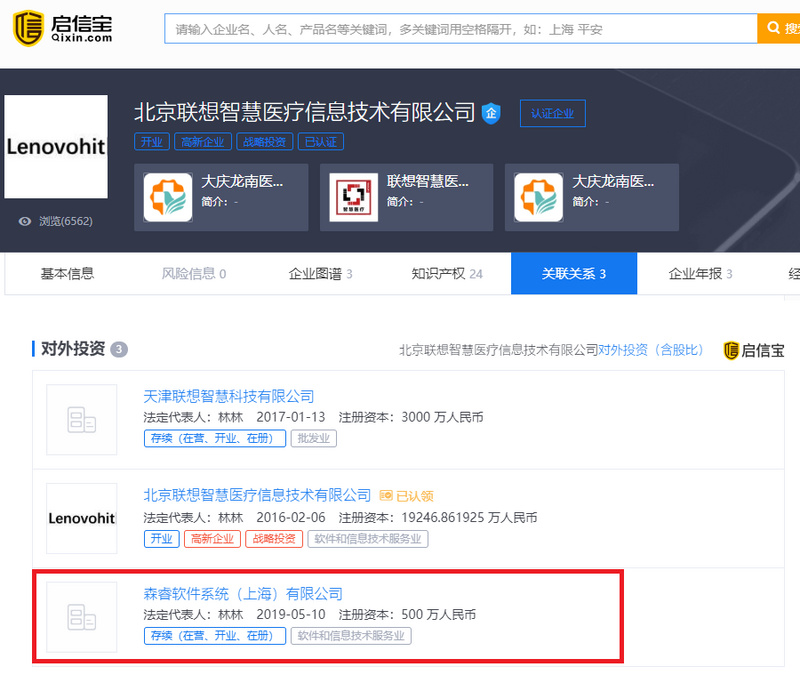Open 天津联想智慧科技有限公司 company link
Image resolution: width=800 pixels, height=683 pixels.
229,397
